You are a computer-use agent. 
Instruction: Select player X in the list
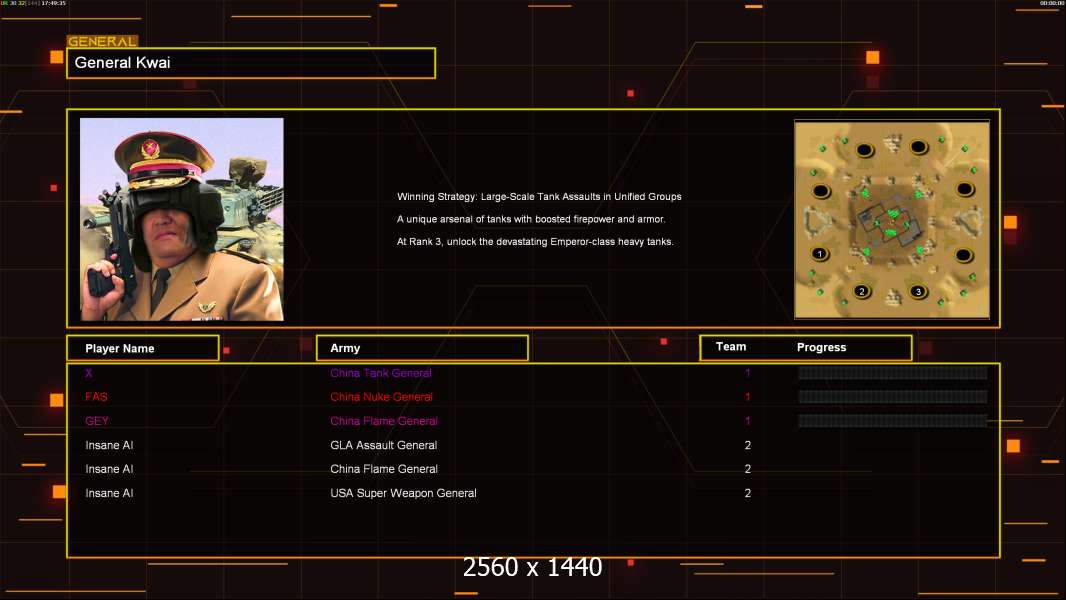click(x=89, y=373)
